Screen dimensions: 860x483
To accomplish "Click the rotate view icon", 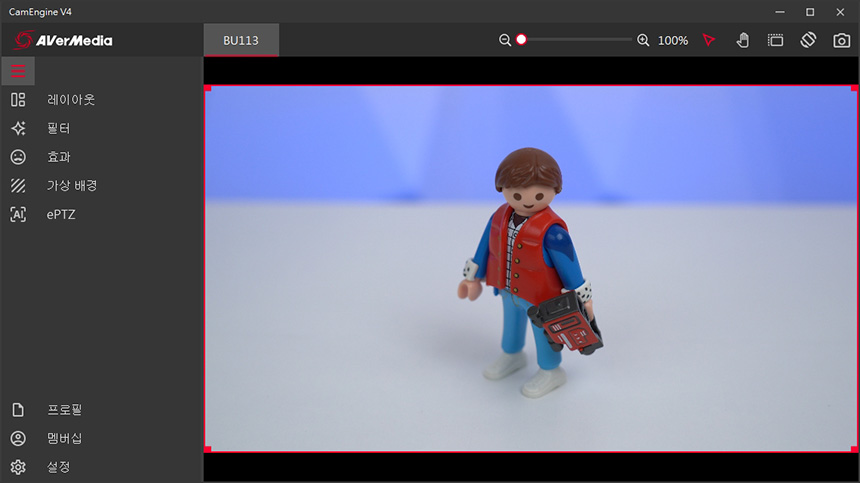I will click(x=808, y=40).
